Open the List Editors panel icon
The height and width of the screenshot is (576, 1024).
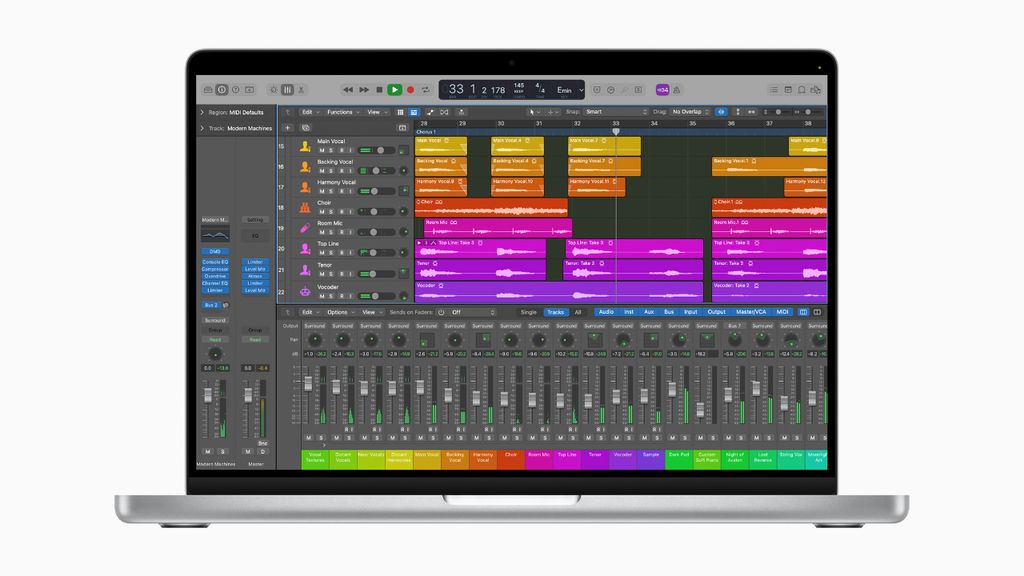pyautogui.click(x=775, y=89)
